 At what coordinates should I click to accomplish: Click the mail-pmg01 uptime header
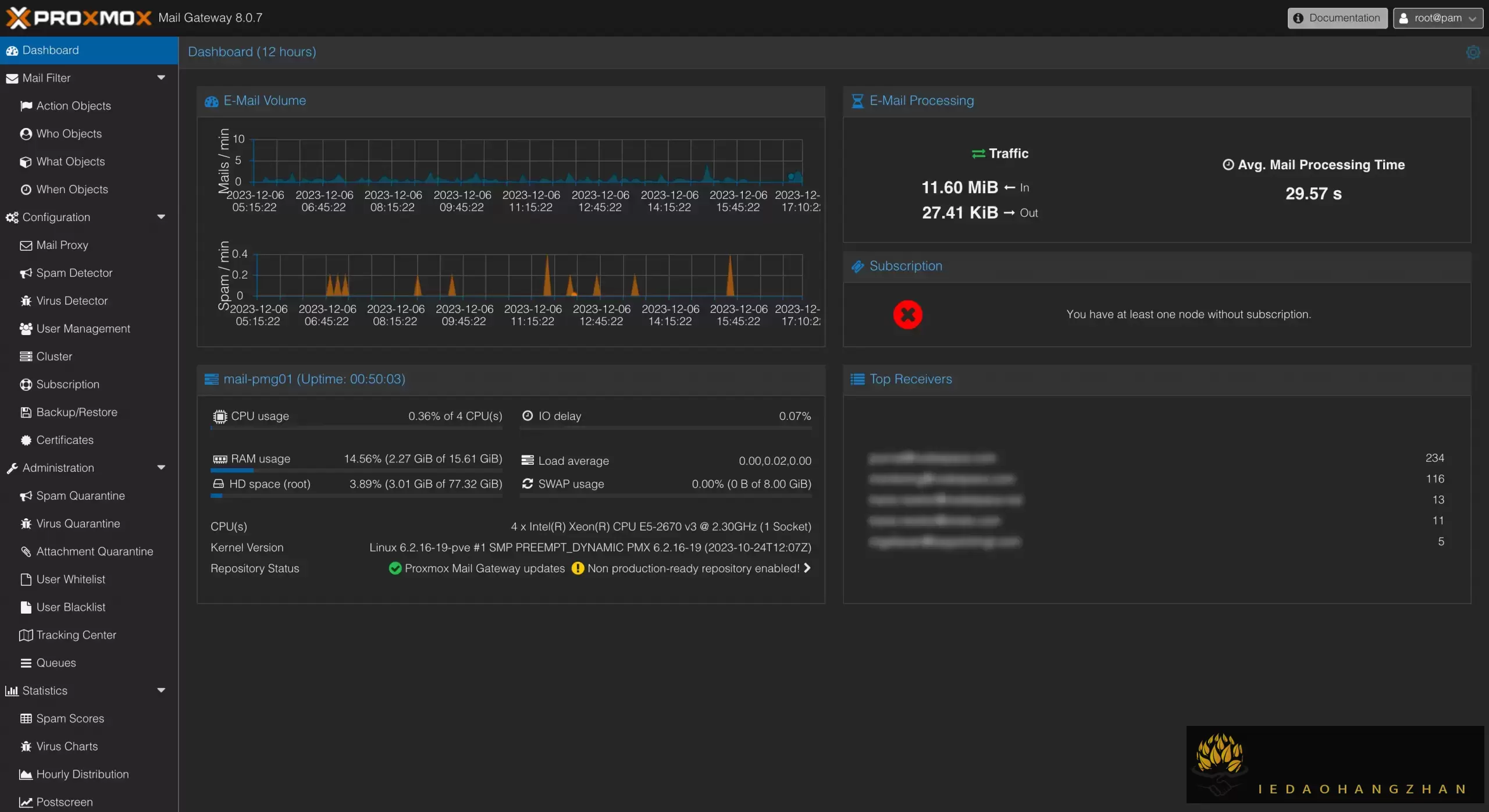[511, 379]
